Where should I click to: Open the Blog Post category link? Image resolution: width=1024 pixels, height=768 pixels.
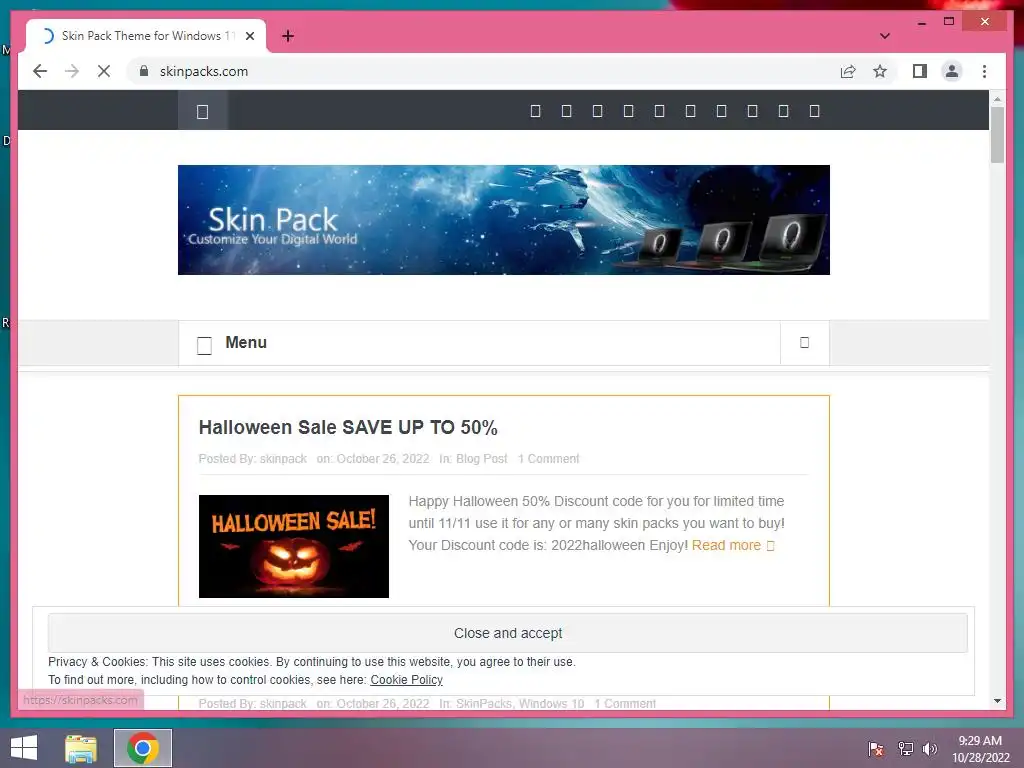(481, 458)
